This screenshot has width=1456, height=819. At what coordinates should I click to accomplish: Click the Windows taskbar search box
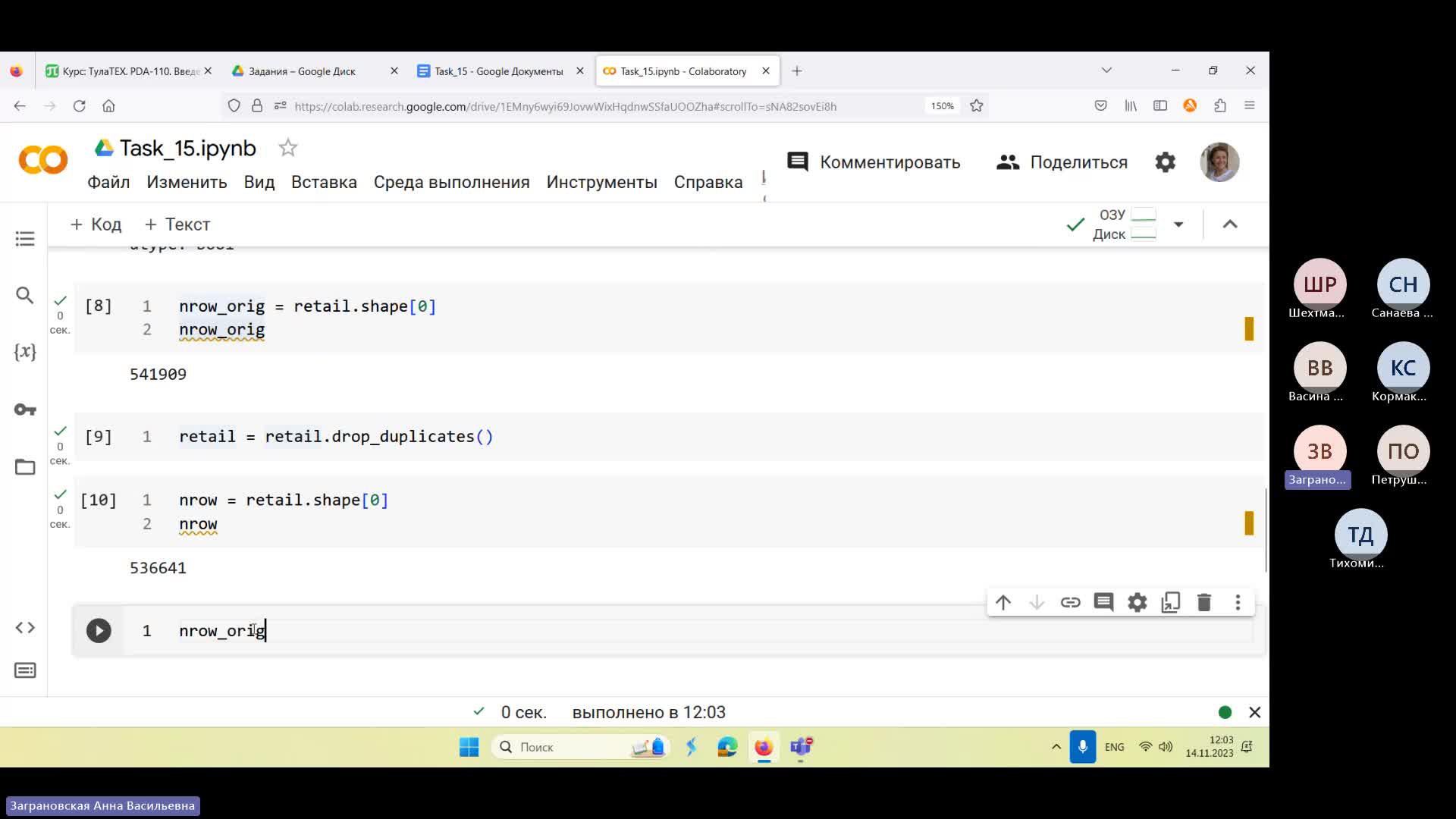tap(581, 747)
